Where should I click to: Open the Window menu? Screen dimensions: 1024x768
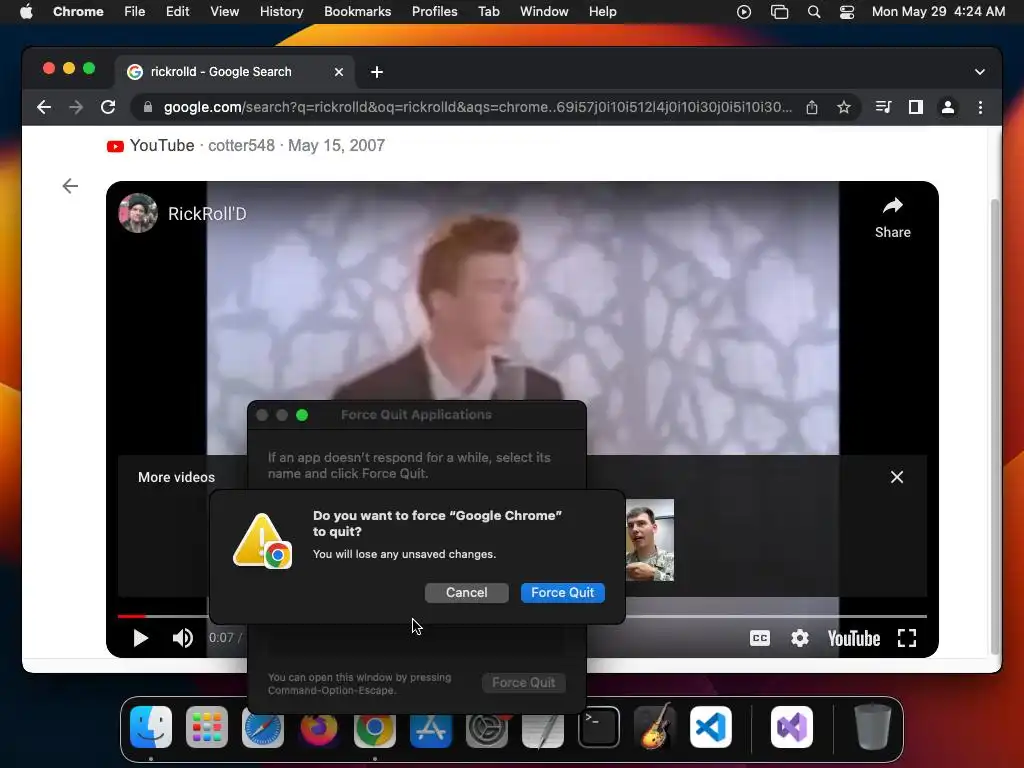pos(544,12)
